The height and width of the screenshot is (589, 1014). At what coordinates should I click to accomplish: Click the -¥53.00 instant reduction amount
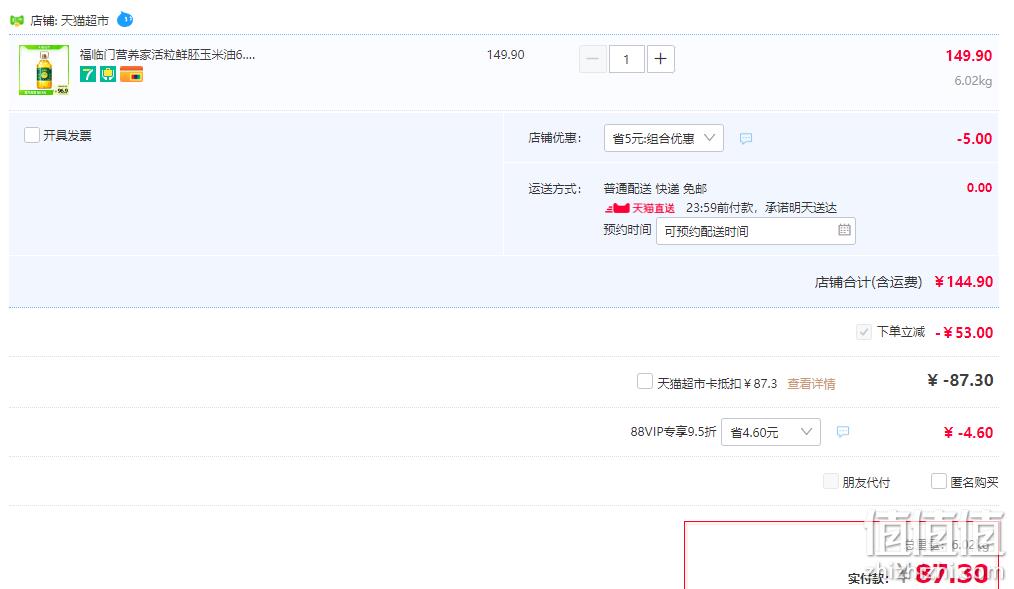click(964, 332)
